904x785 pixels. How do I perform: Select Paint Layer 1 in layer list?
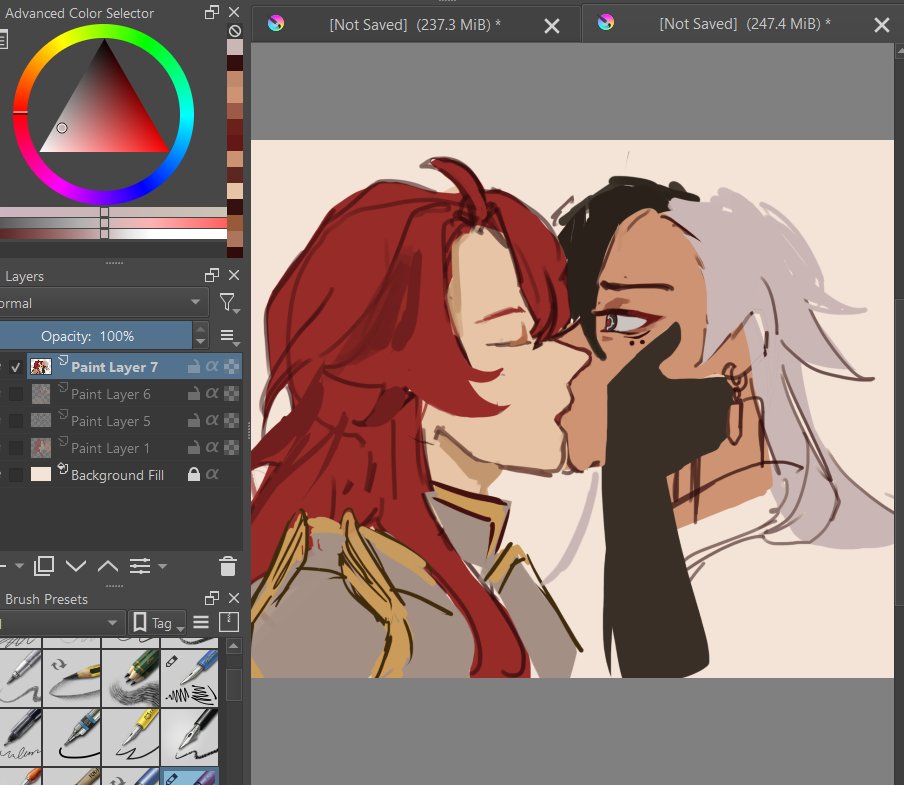(x=111, y=448)
